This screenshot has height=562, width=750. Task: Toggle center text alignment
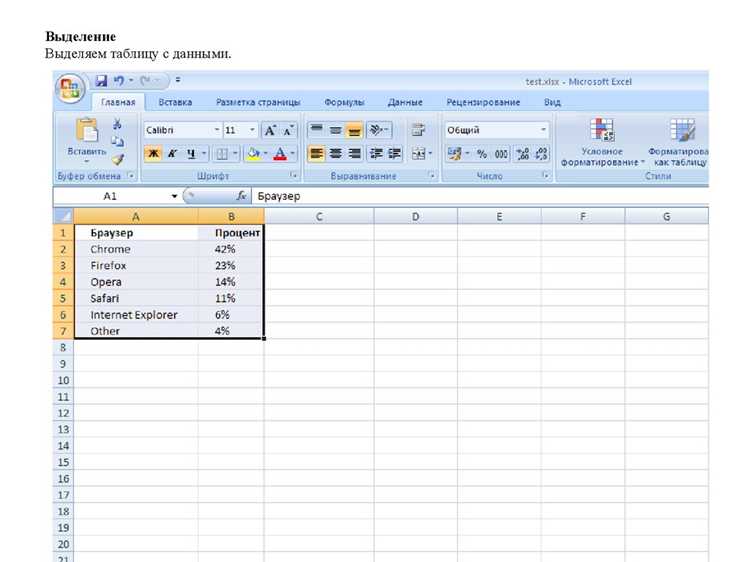[336, 154]
